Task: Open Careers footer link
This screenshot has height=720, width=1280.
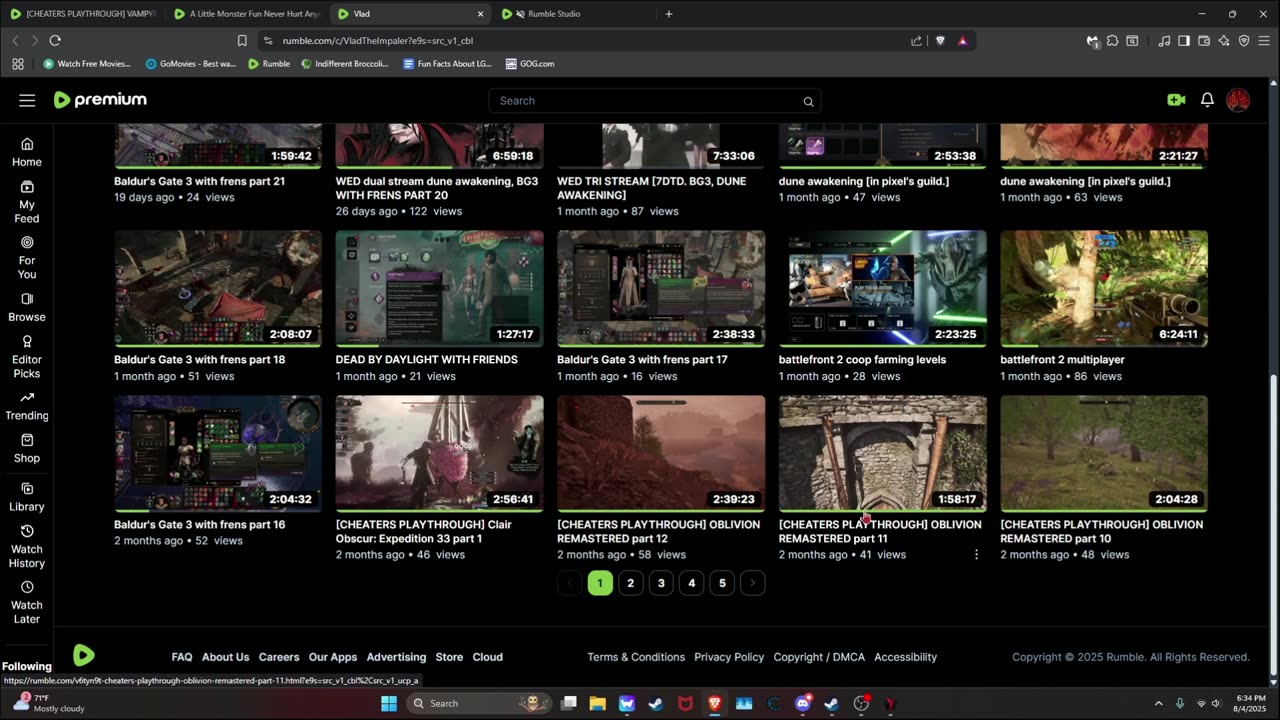Action: pos(279,657)
